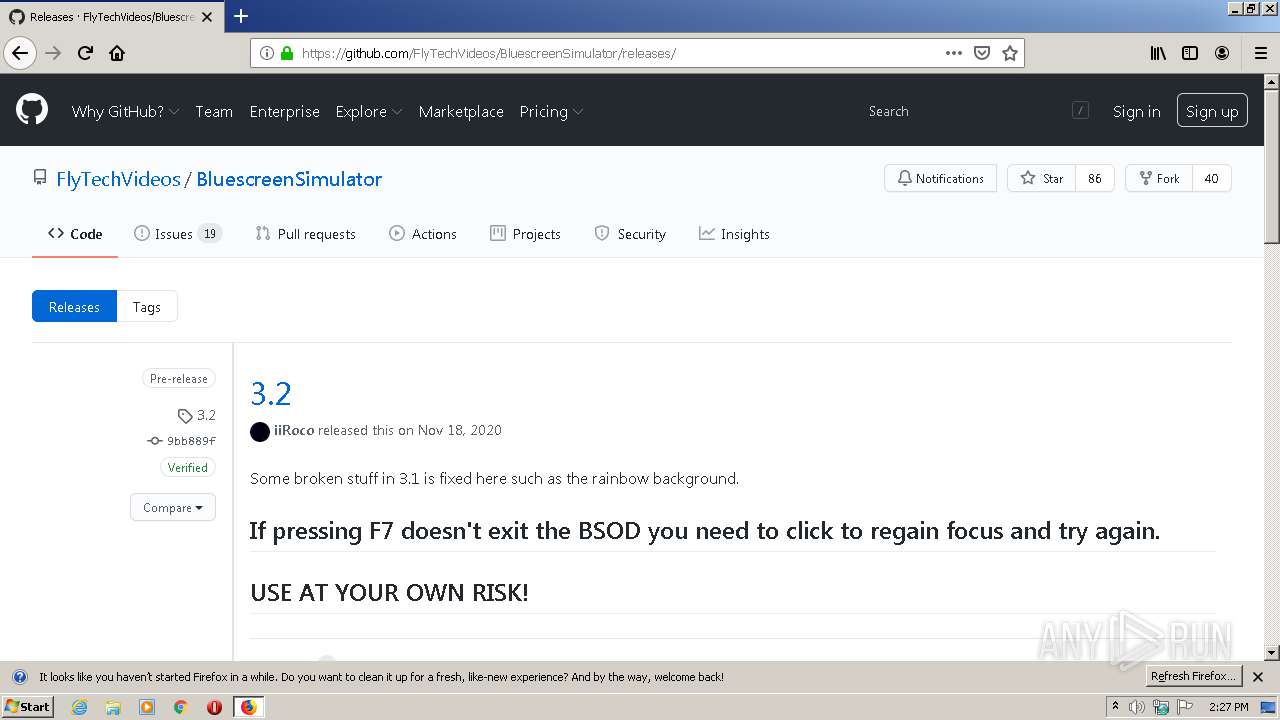
Task: Star the BluescreenSimulator repository
Action: (1041, 178)
